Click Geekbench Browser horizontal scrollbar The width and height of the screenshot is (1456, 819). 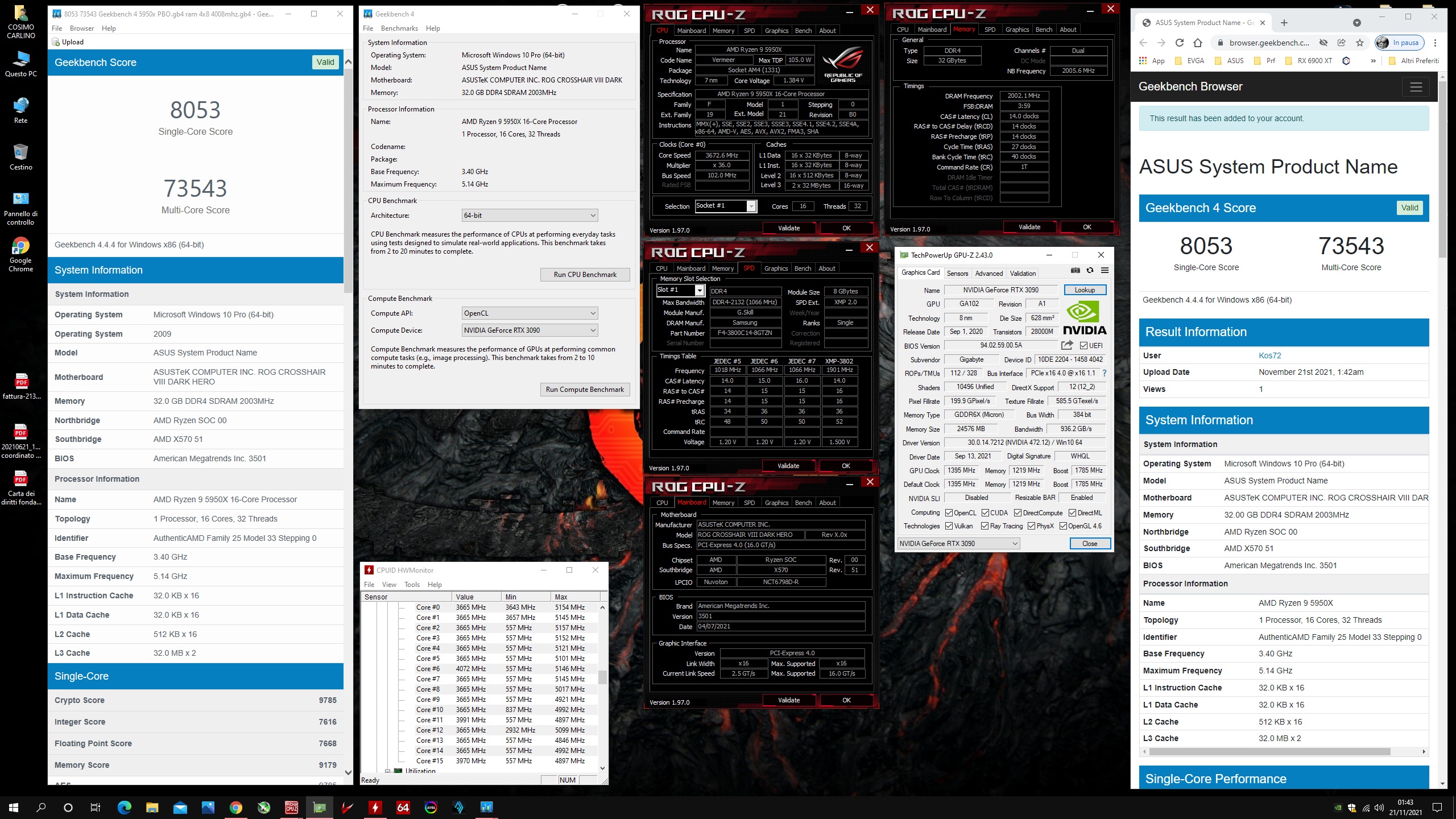pos(1269,751)
